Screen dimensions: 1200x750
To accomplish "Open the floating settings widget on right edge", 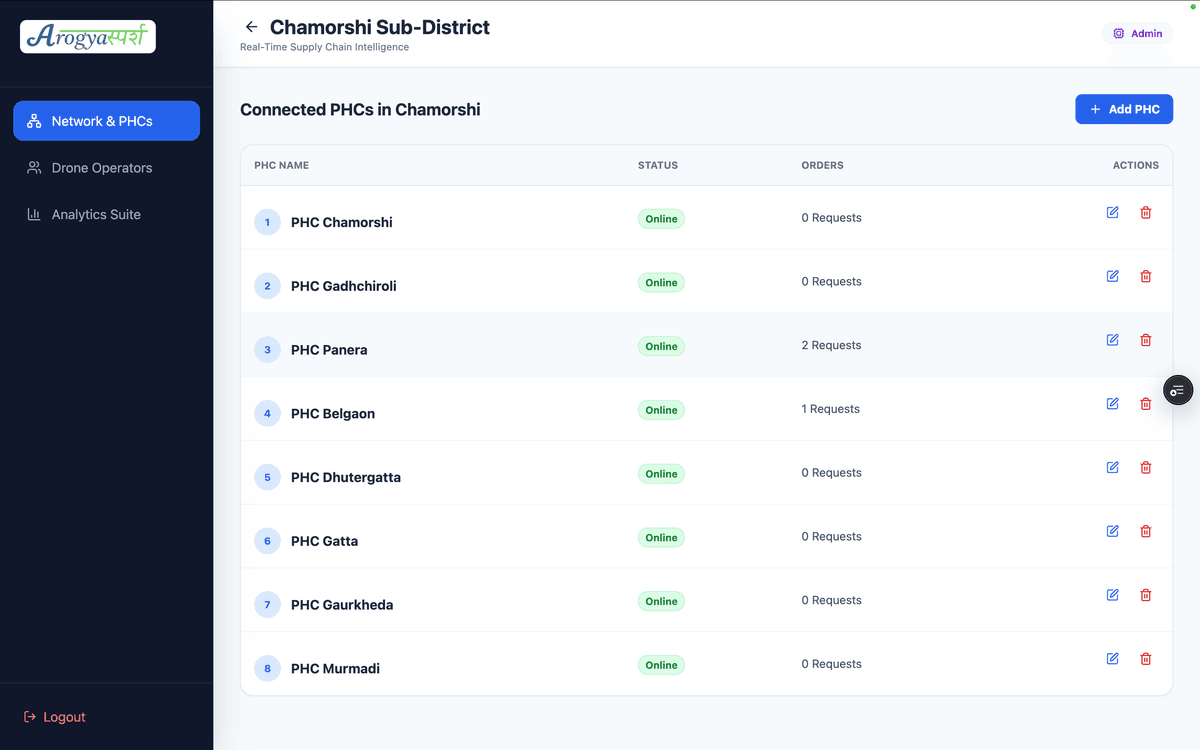I will click(1178, 390).
